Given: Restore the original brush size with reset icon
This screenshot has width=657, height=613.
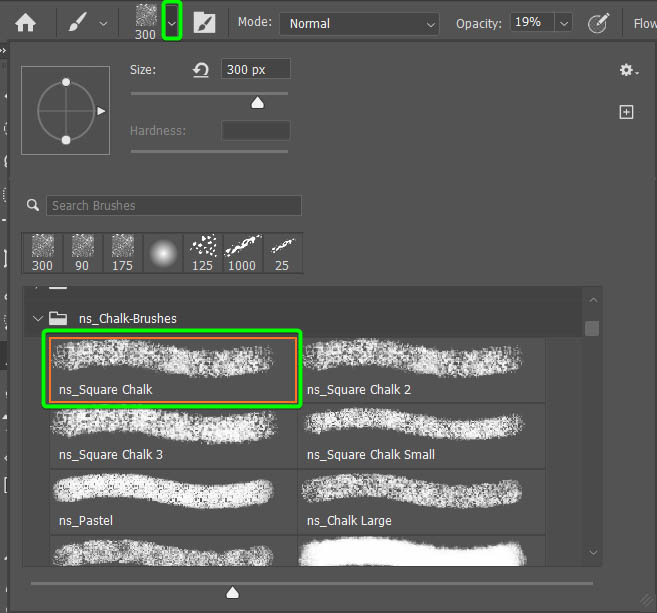Looking at the screenshot, I should [201, 70].
